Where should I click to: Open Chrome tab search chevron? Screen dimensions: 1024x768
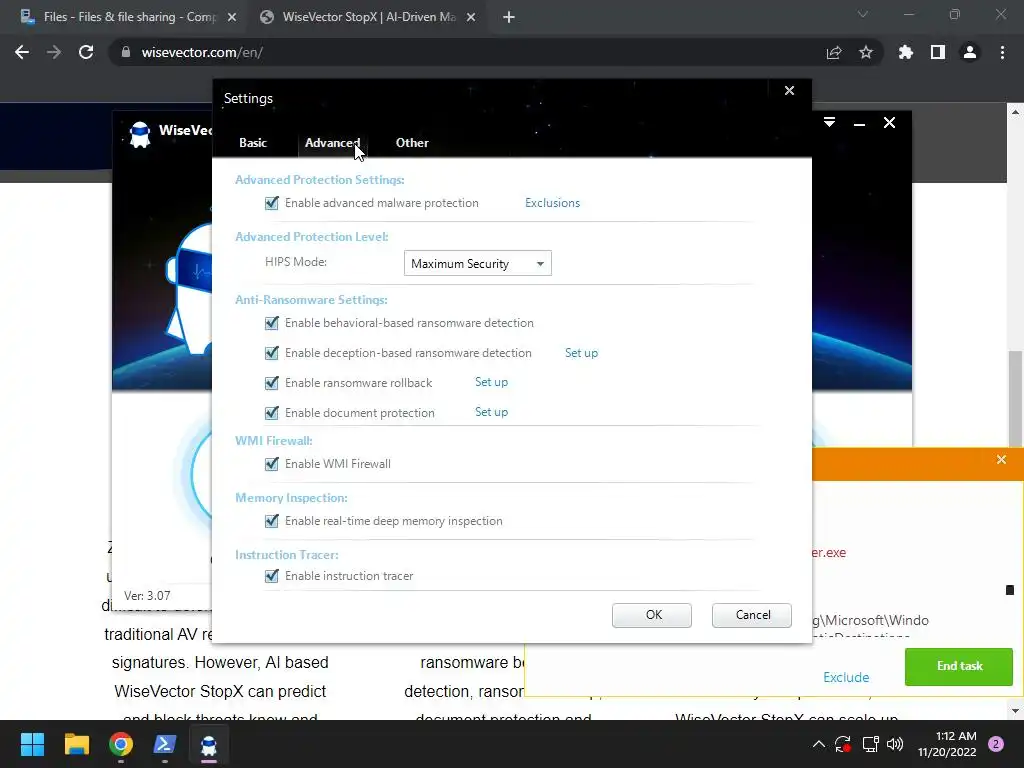point(863,14)
